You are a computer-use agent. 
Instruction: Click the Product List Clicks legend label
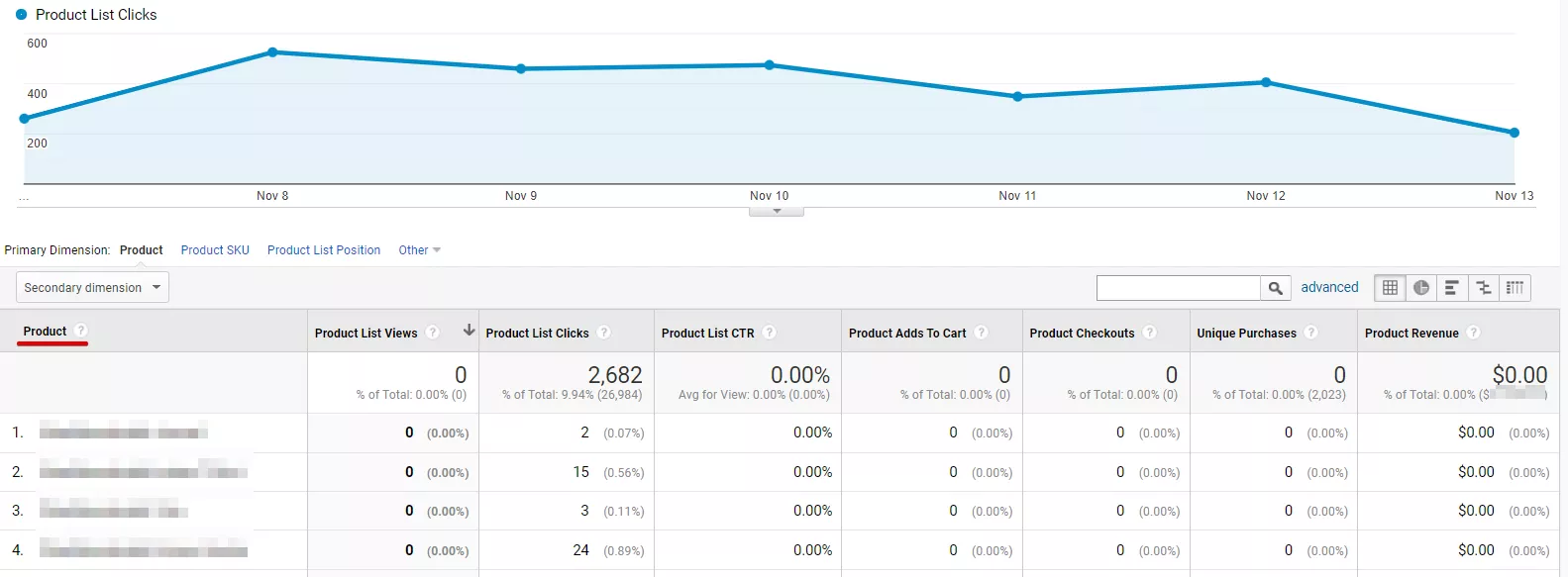coord(96,15)
